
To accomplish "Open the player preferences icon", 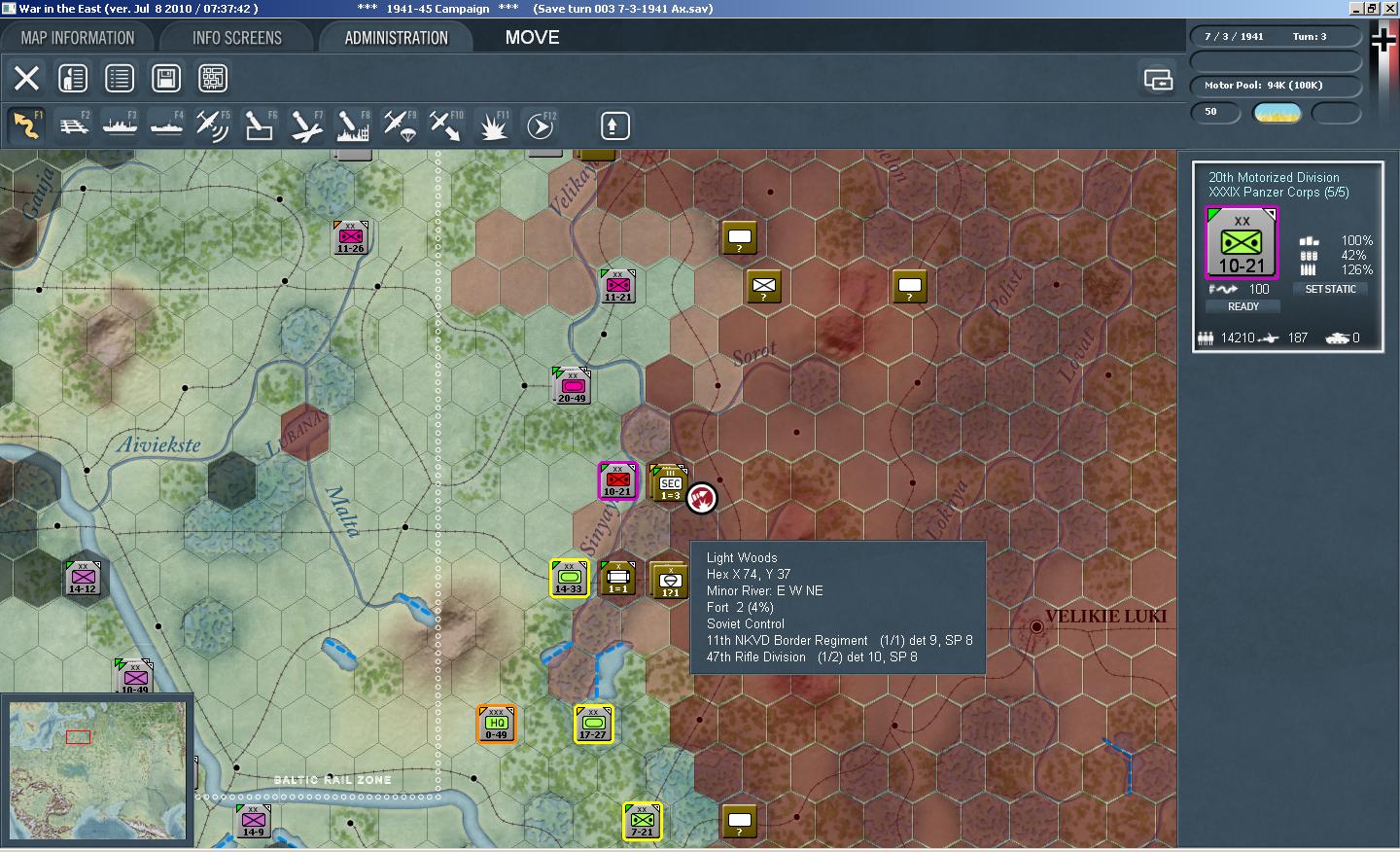I will (73, 78).
